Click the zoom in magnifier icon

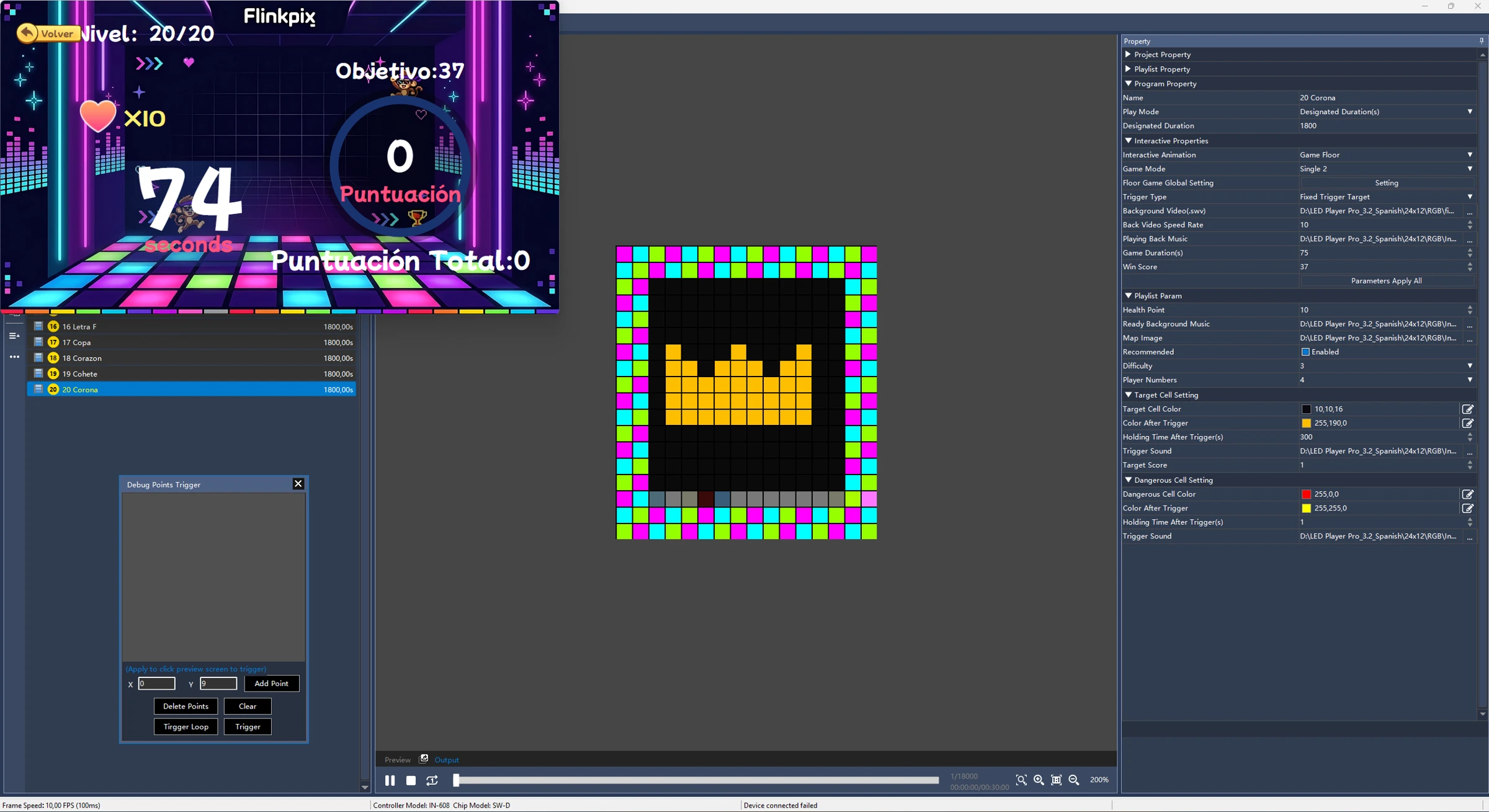point(1039,780)
